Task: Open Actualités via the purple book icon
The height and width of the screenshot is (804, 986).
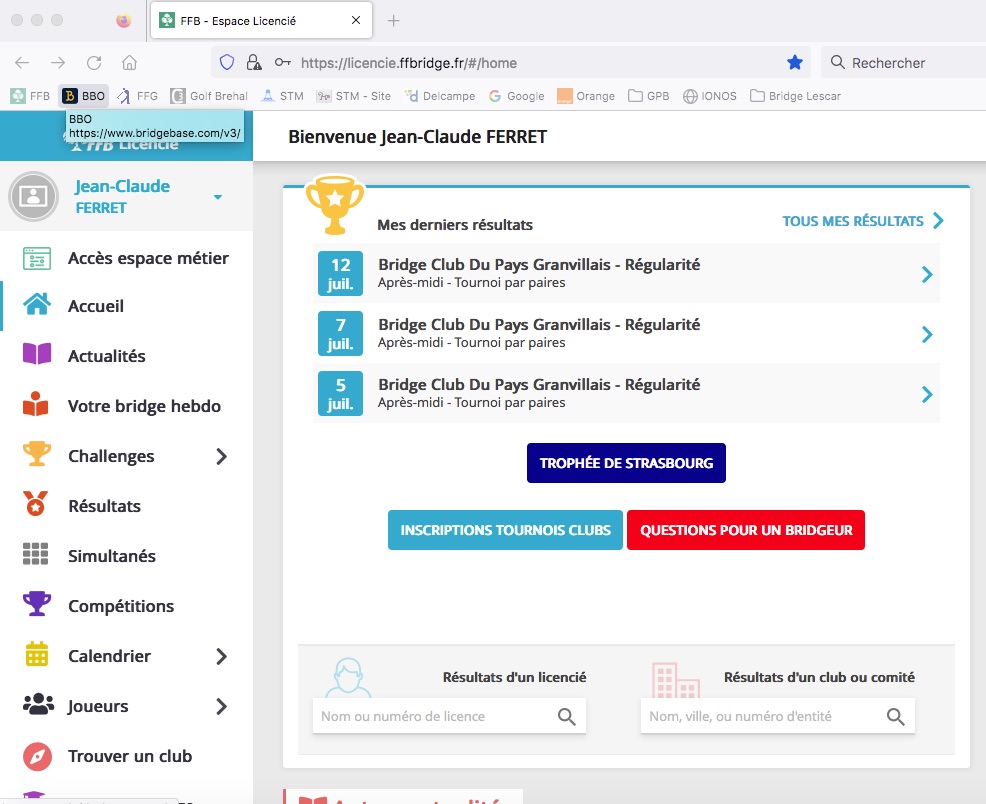Action: (x=36, y=355)
